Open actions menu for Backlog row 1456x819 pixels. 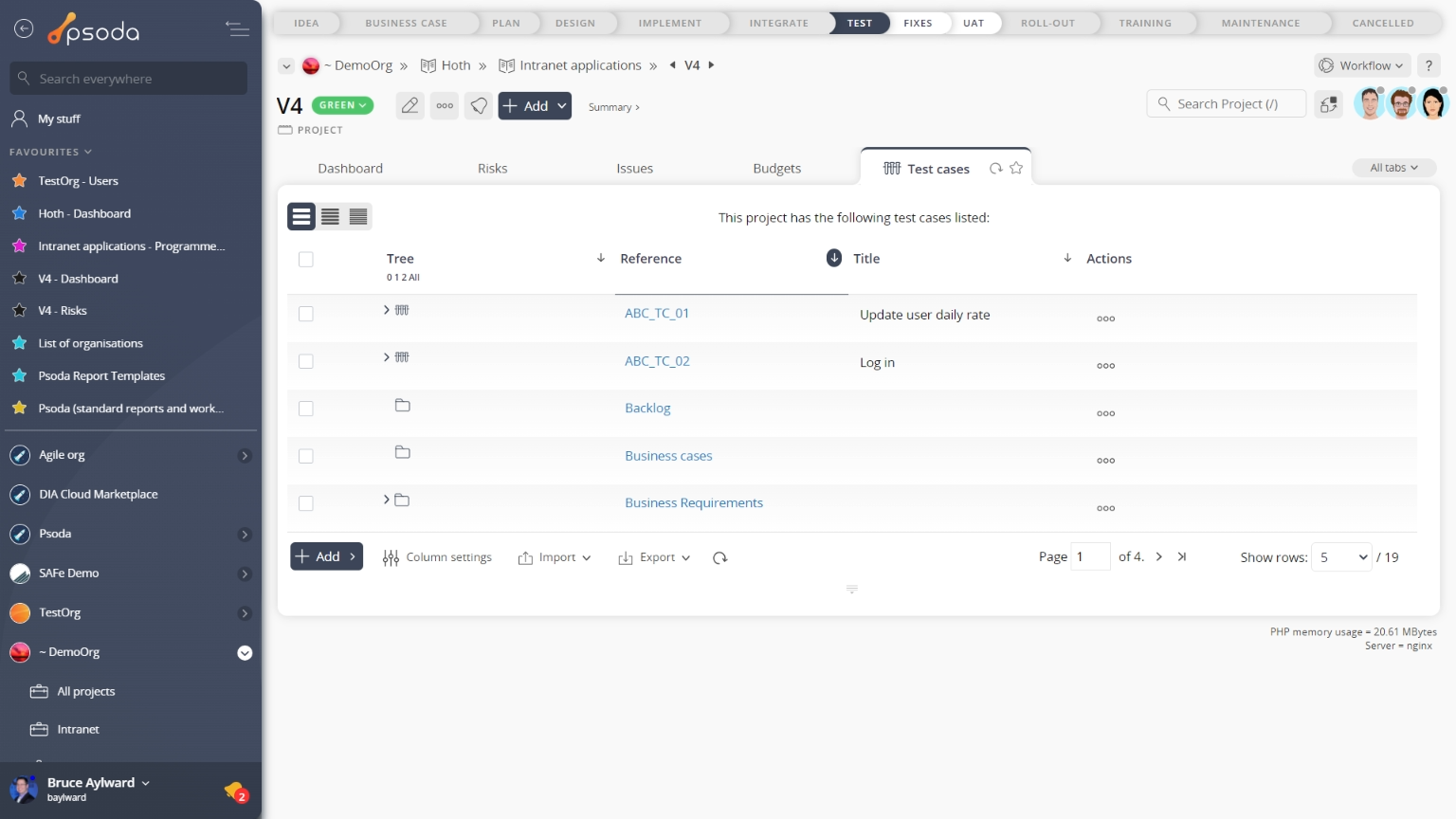(1105, 413)
